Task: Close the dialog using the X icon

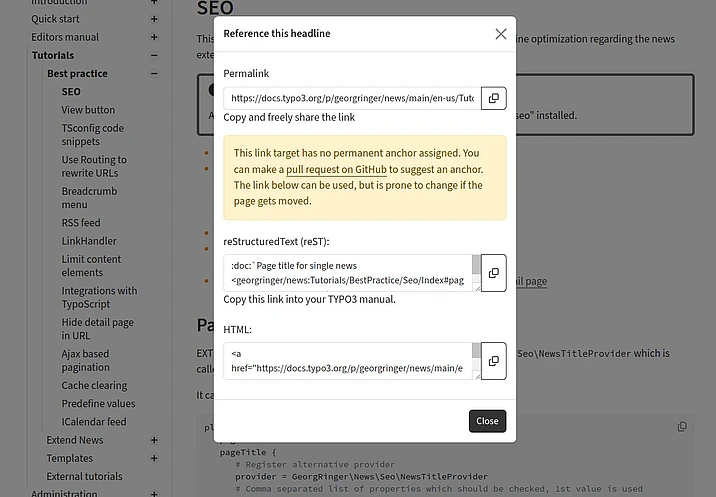Action: click(501, 34)
